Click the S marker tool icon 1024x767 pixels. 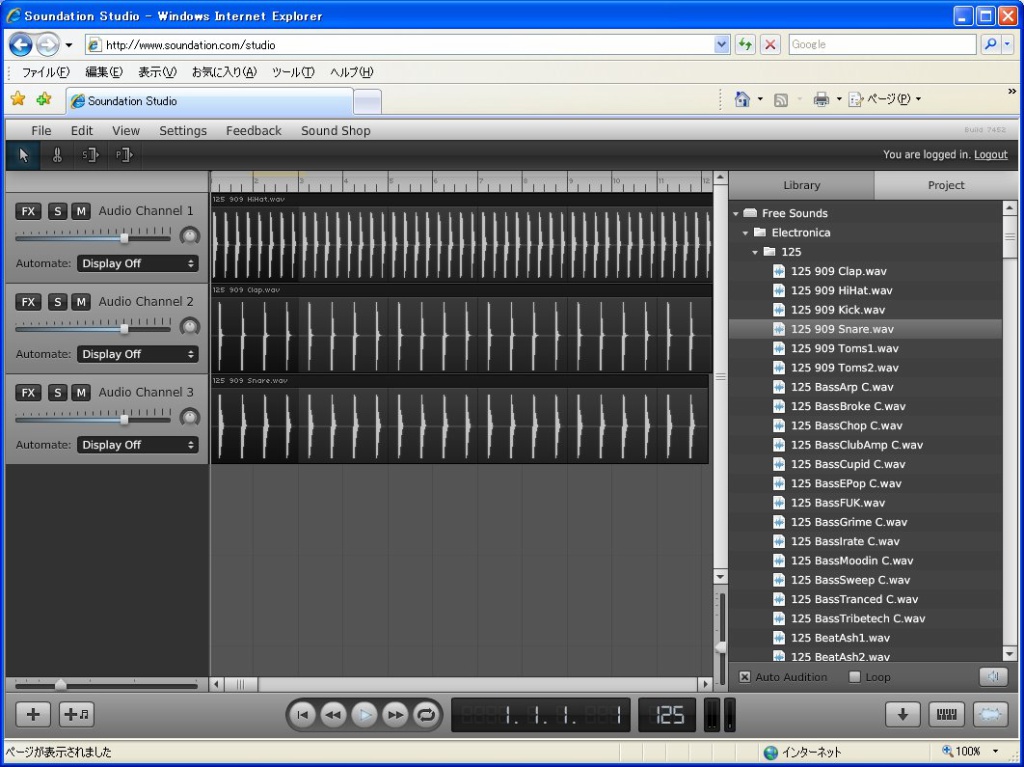pos(89,155)
